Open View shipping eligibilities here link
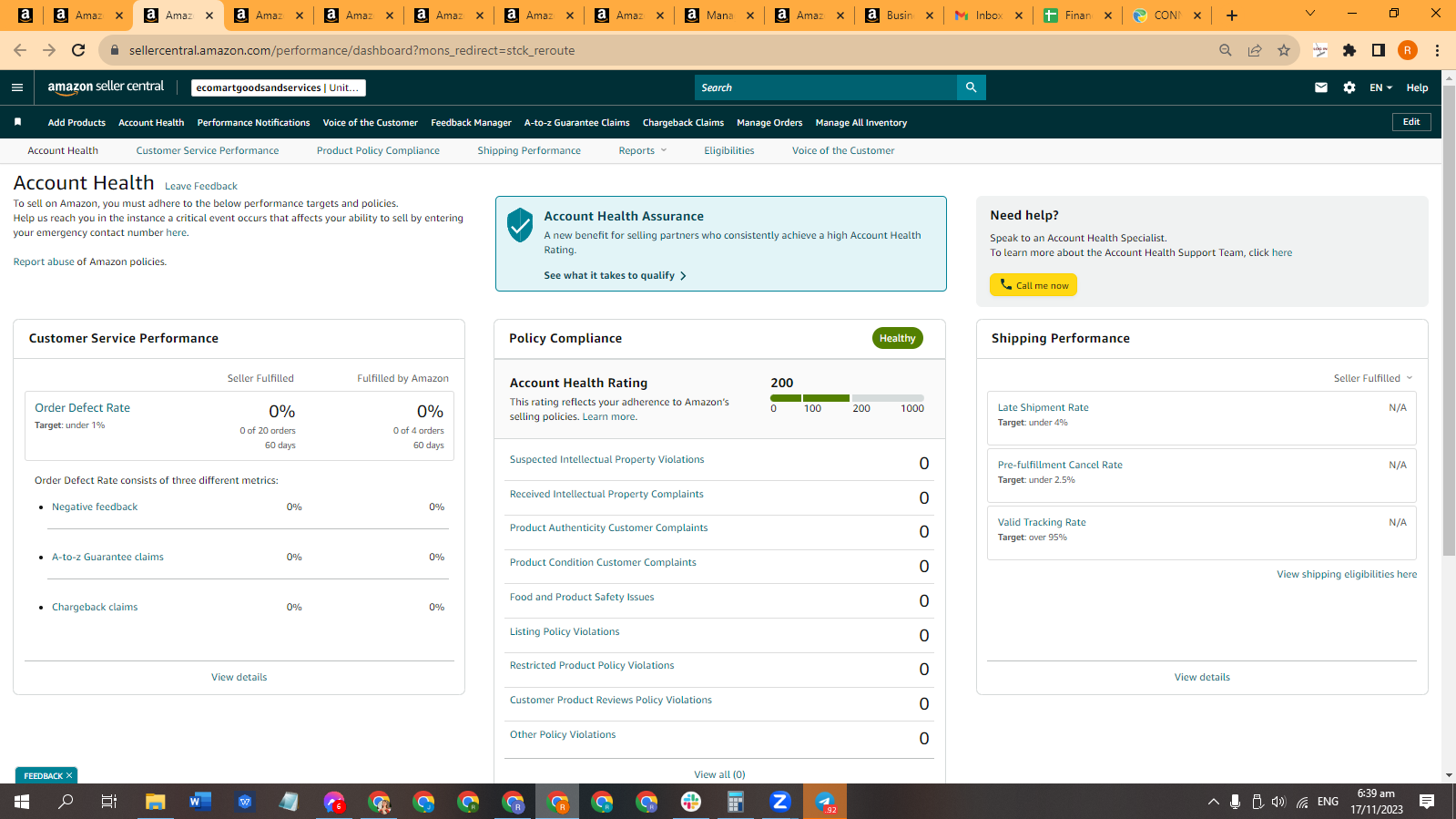 (x=1347, y=574)
